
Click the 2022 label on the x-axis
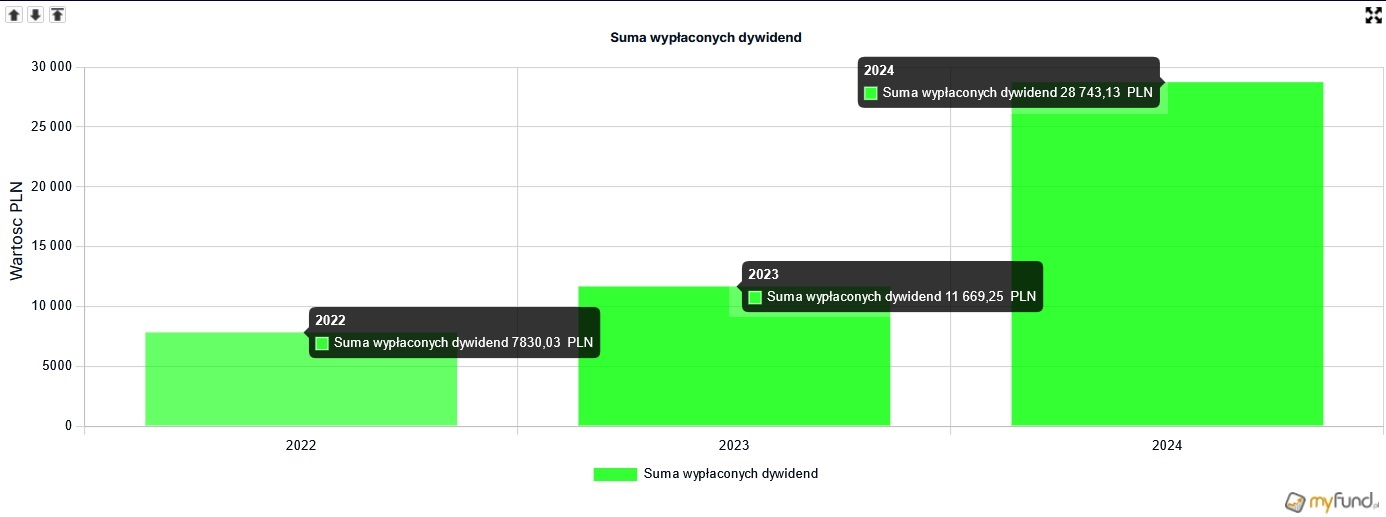pos(301,446)
